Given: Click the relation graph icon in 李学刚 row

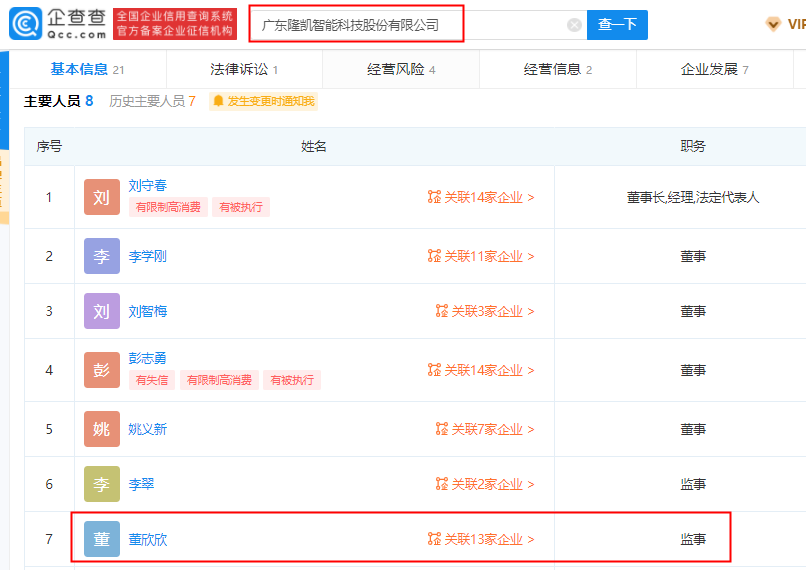Looking at the screenshot, I should point(434,256).
